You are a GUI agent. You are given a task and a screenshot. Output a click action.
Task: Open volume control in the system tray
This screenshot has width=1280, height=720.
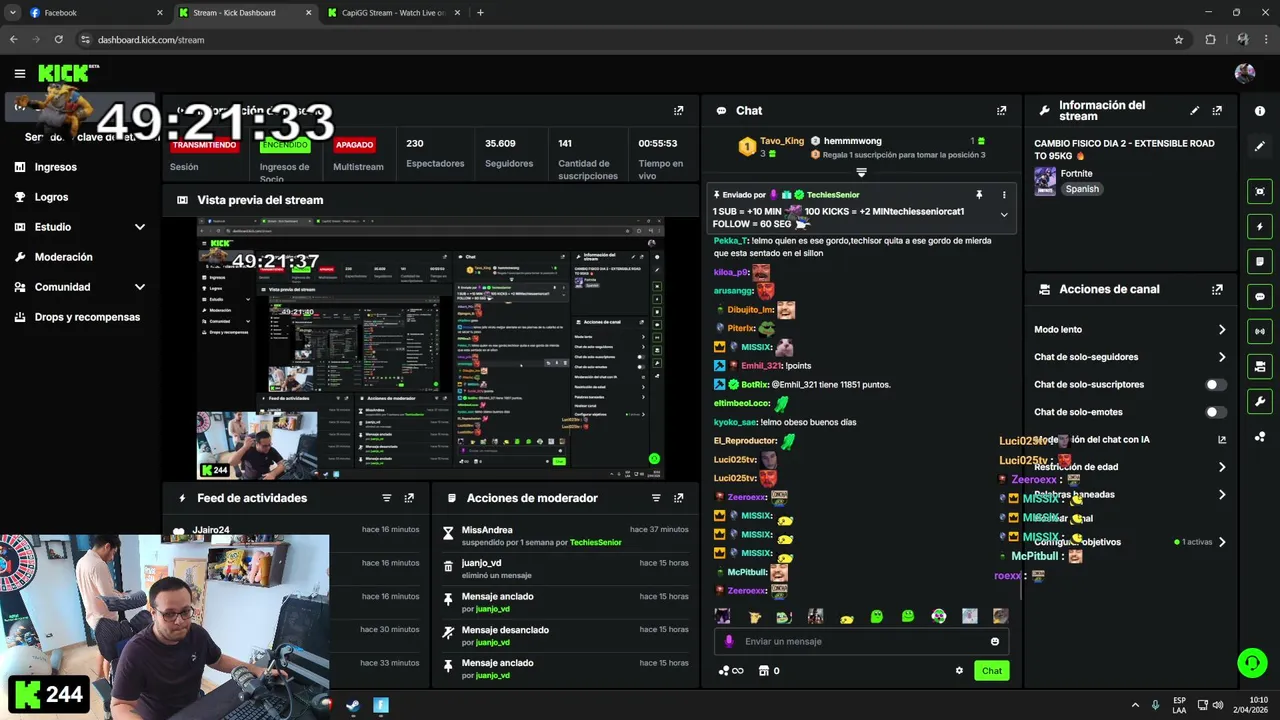(x=1218, y=705)
